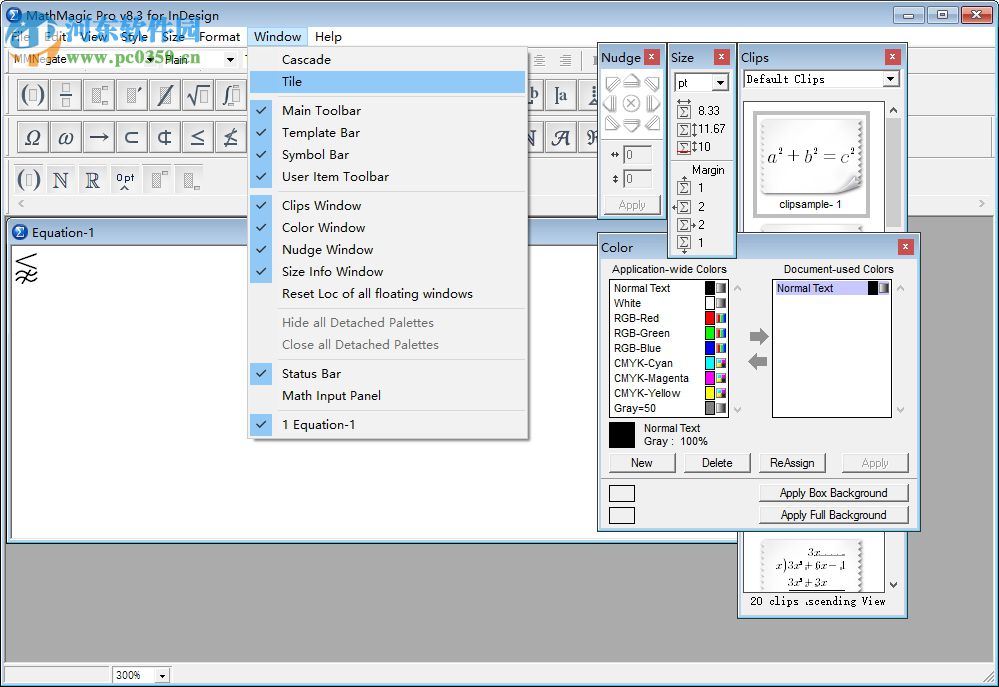999x687 pixels.
Task: Click the Apply Box Background button
Action: tap(833, 492)
